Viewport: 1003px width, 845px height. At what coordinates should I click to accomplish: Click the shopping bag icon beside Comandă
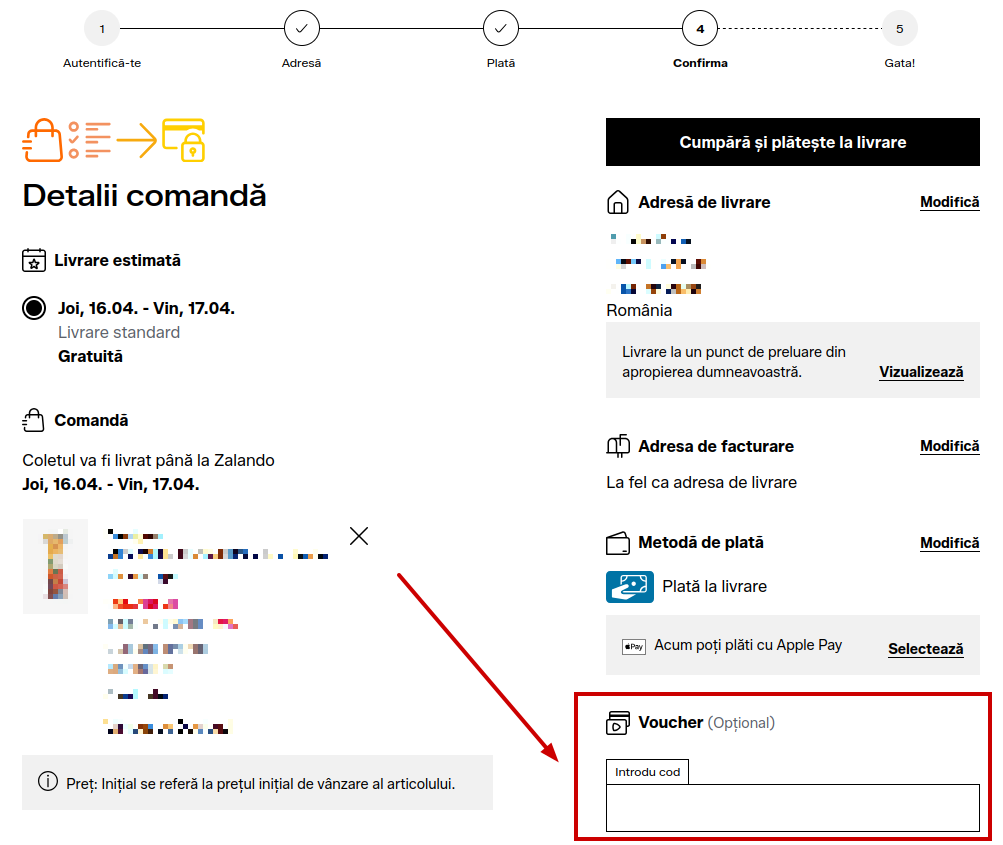[33, 420]
